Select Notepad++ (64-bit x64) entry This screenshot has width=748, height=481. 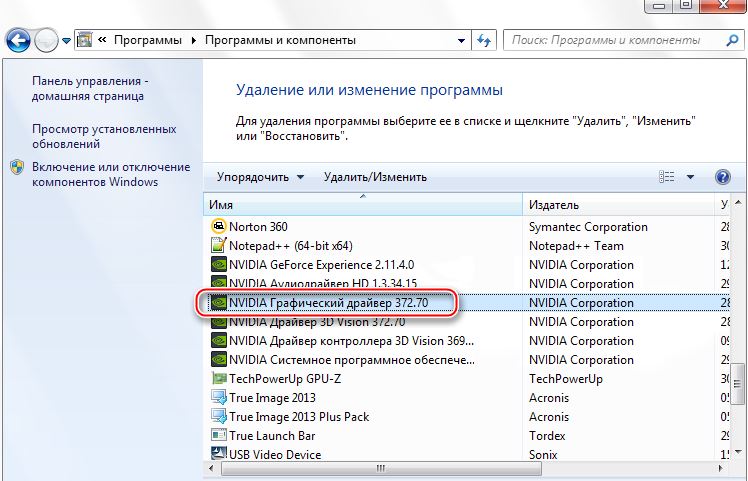click(291, 246)
